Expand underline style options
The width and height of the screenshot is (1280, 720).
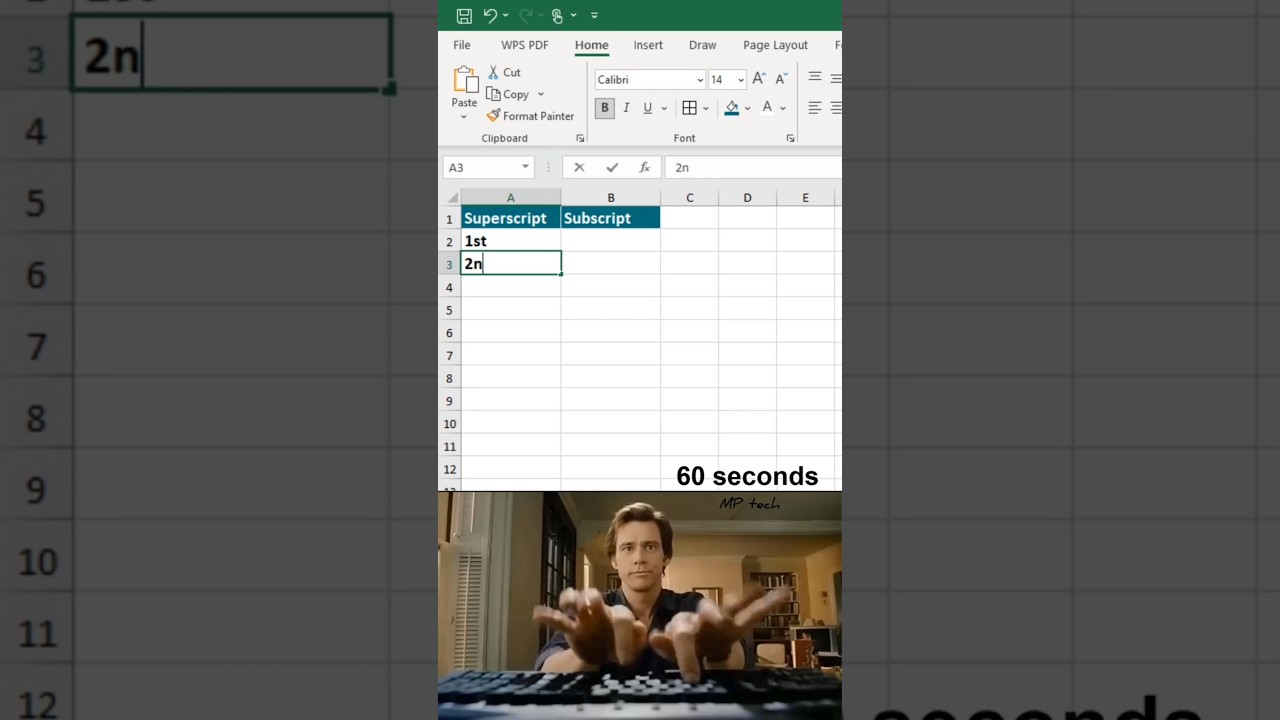pyautogui.click(x=664, y=108)
